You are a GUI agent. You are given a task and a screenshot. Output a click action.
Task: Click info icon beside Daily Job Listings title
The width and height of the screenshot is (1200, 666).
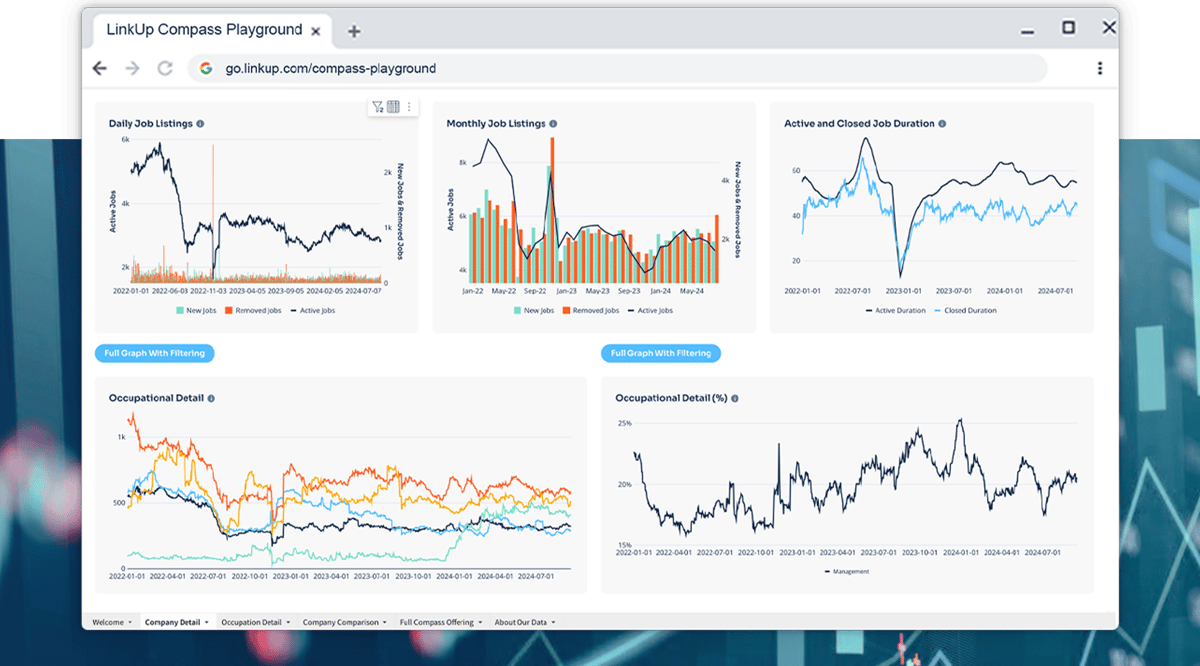pyautogui.click(x=200, y=124)
